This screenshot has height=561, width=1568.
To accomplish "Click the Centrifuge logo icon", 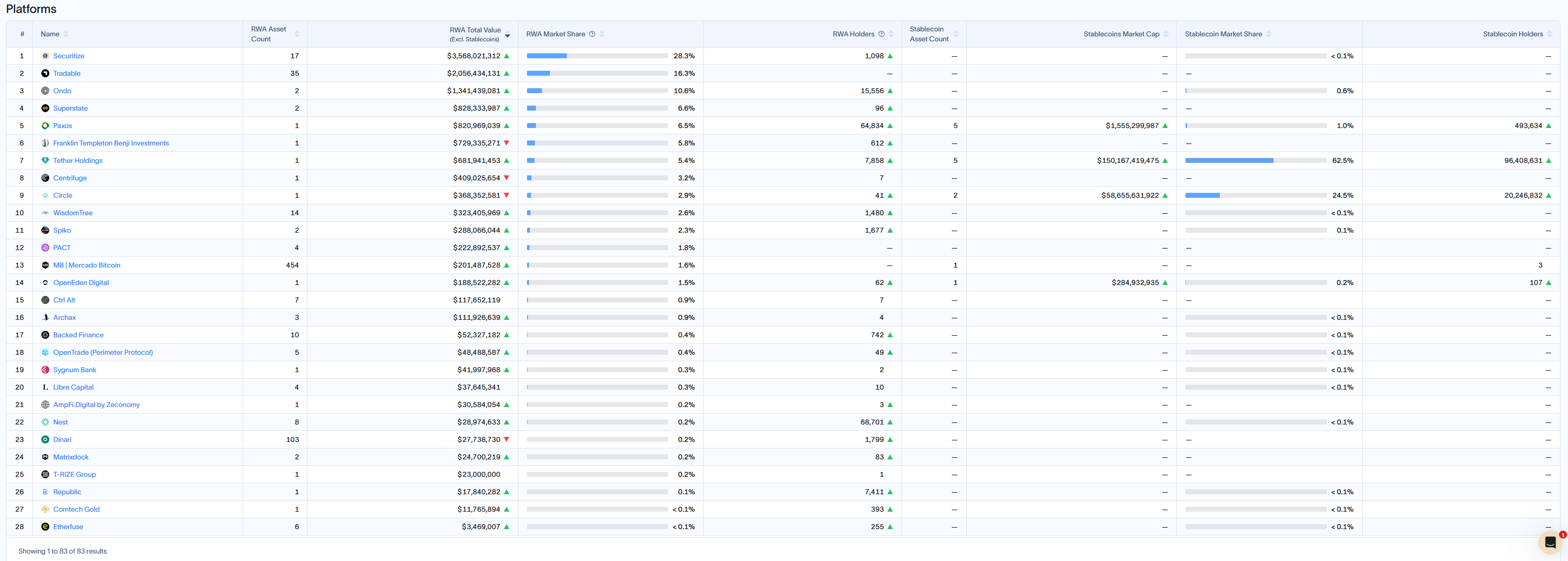I will pyautogui.click(x=45, y=178).
